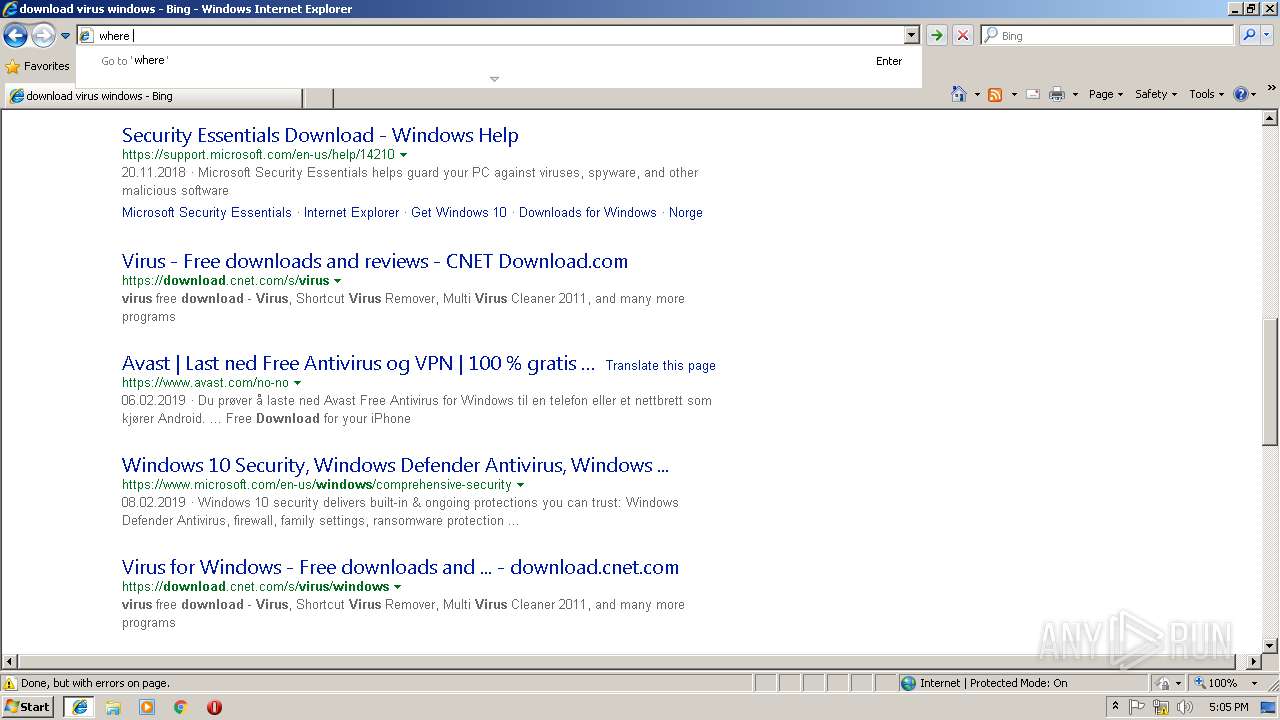1280x720 pixels.
Task: Open the 'Norge' sublink
Action: (x=686, y=212)
